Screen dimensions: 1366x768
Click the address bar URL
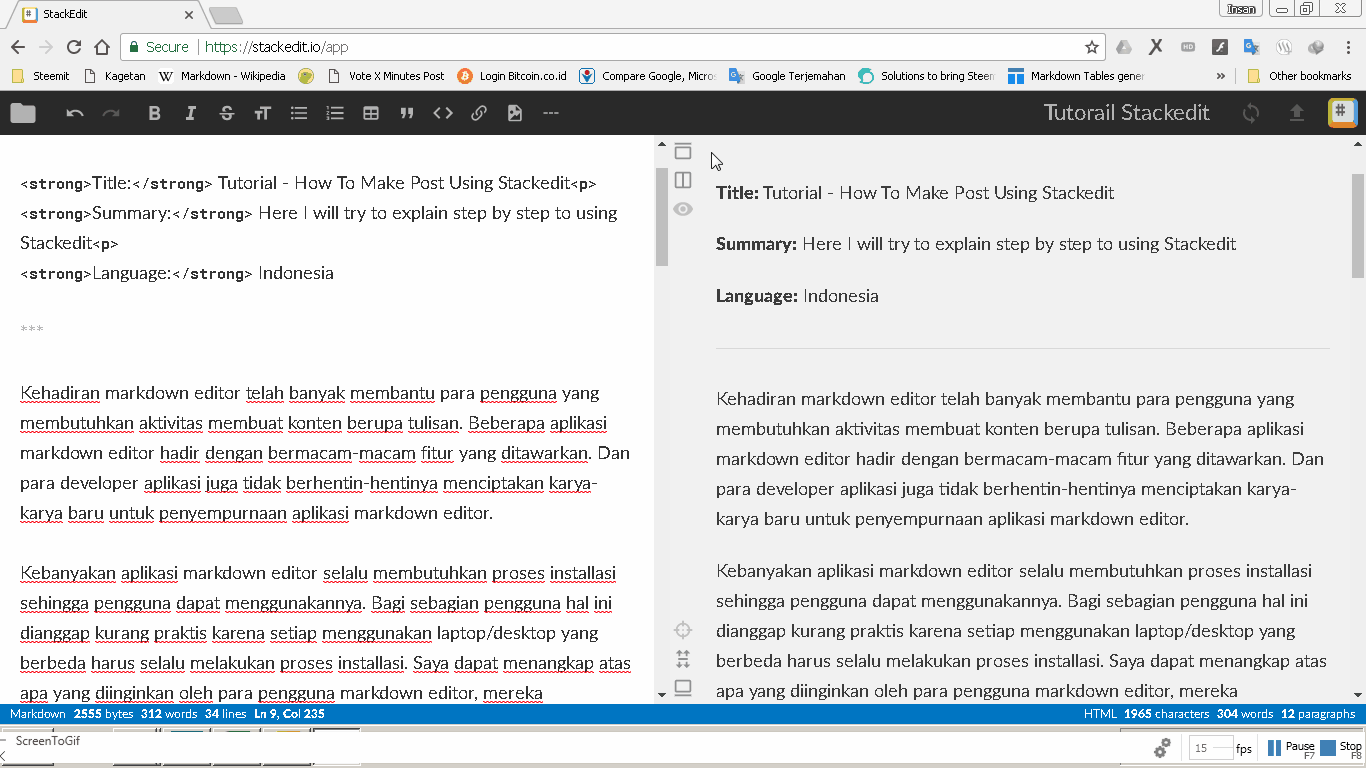(277, 47)
